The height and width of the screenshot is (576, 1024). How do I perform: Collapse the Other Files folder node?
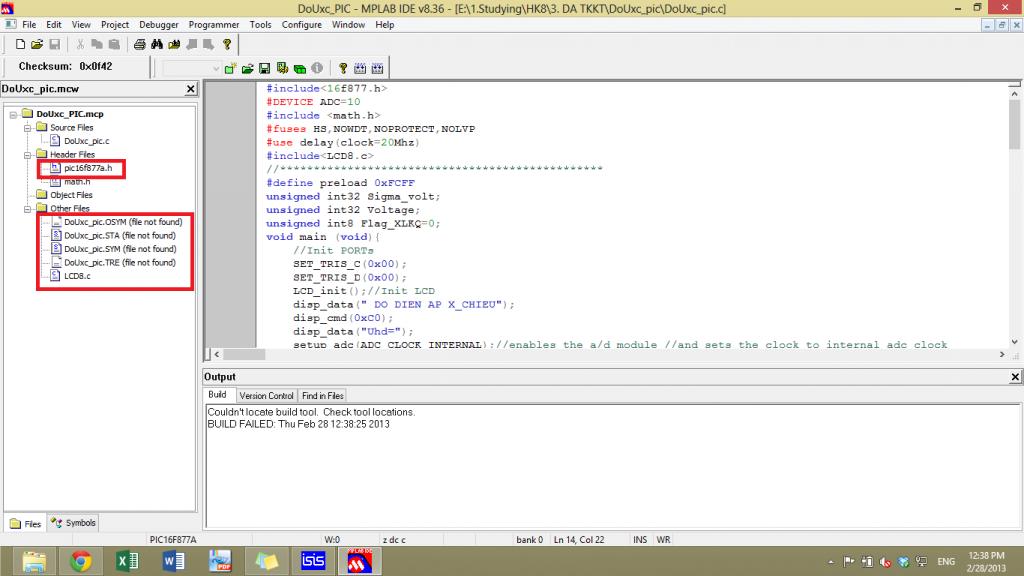(28, 209)
